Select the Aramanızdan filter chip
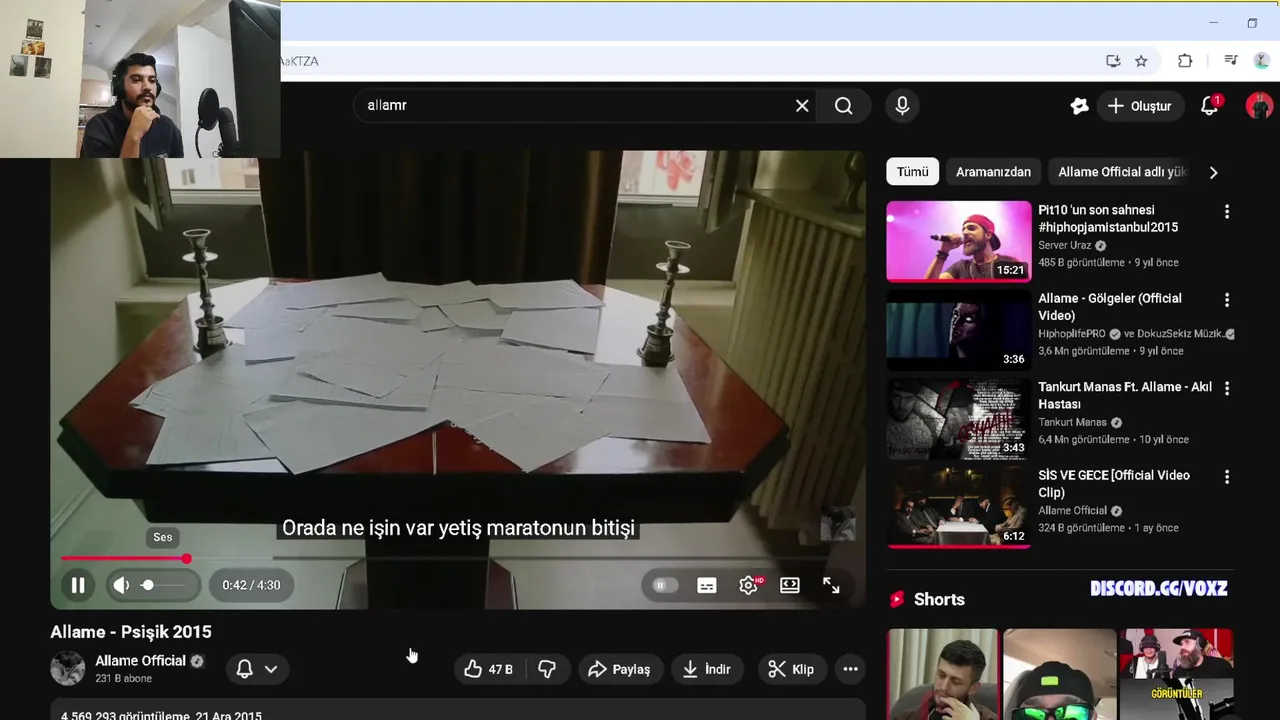Screen dimensions: 1280x720 coord(993,172)
